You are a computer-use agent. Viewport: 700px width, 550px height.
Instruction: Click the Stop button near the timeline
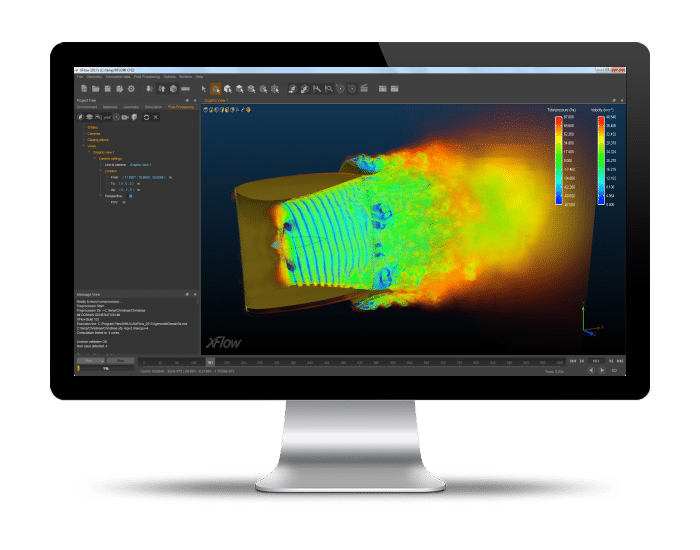pos(121,361)
